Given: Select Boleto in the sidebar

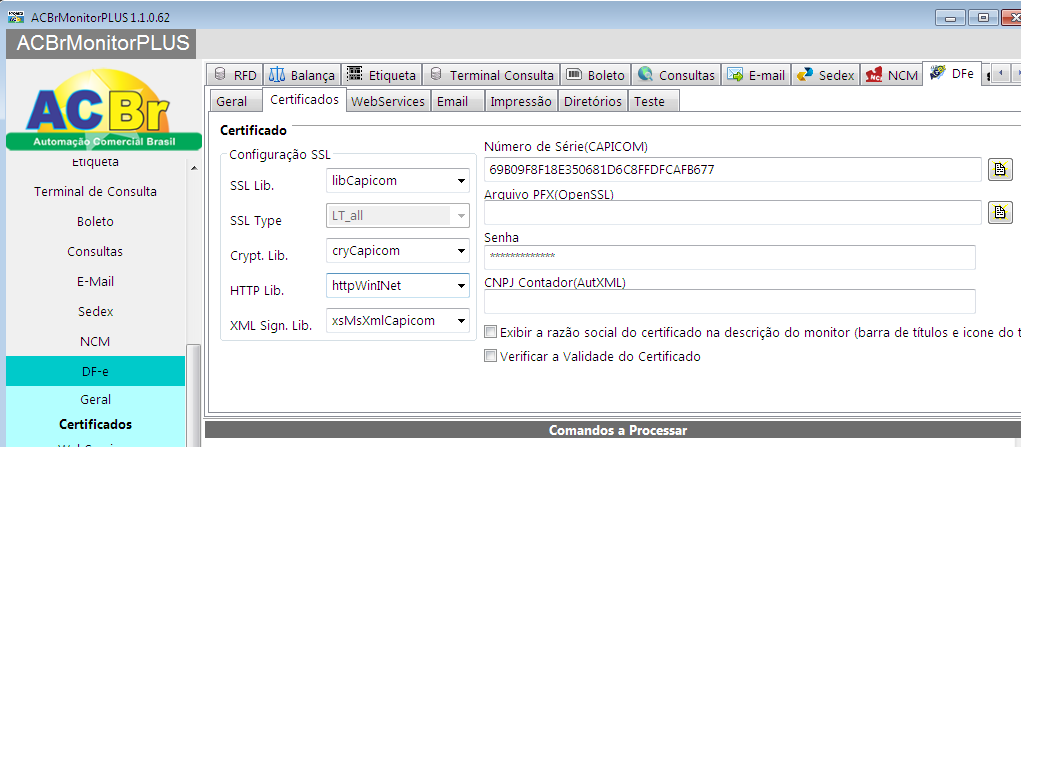Looking at the screenshot, I should [96, 222].
